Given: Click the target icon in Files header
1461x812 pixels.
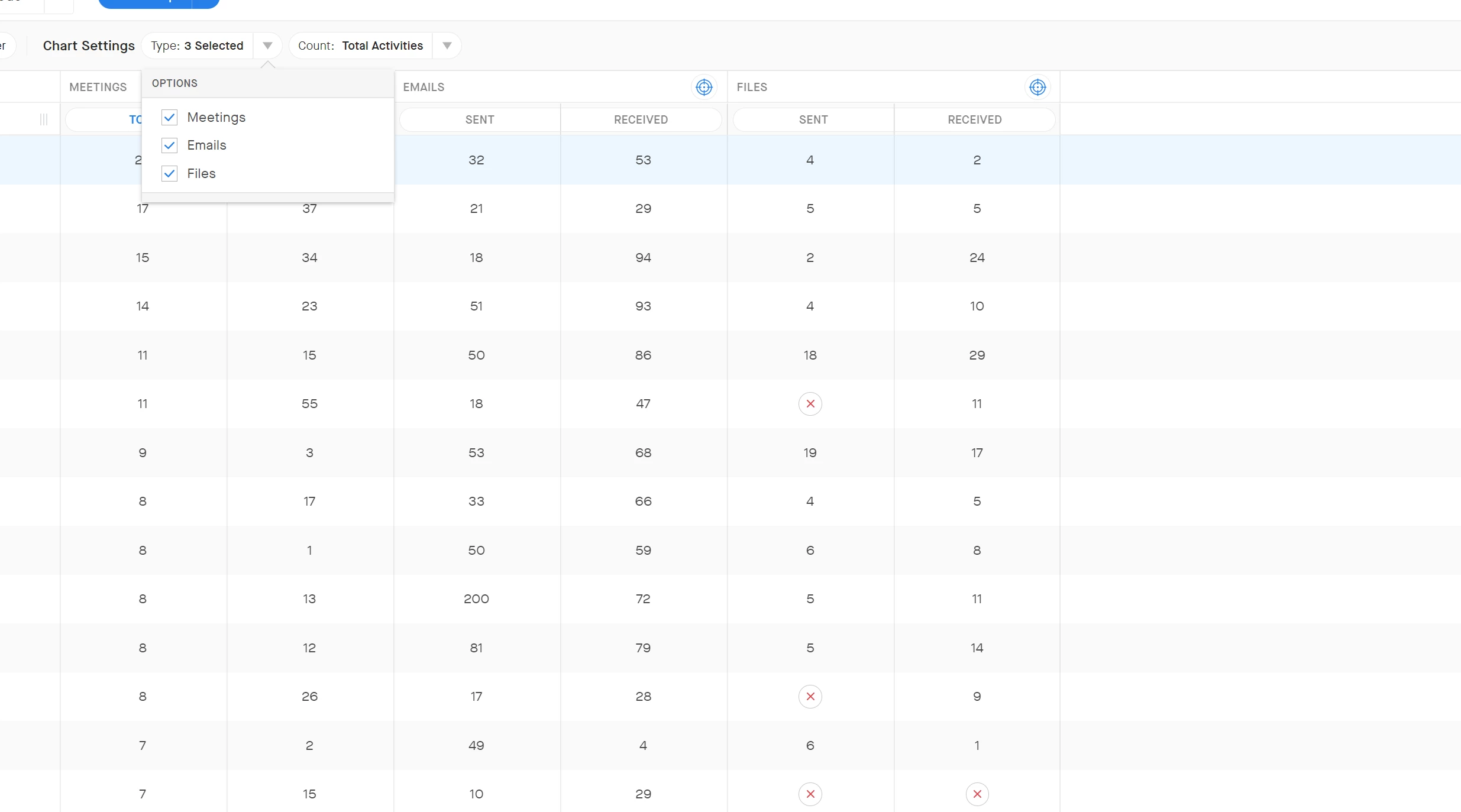Looking at the screenshot, I should [x=1037, y=88].
